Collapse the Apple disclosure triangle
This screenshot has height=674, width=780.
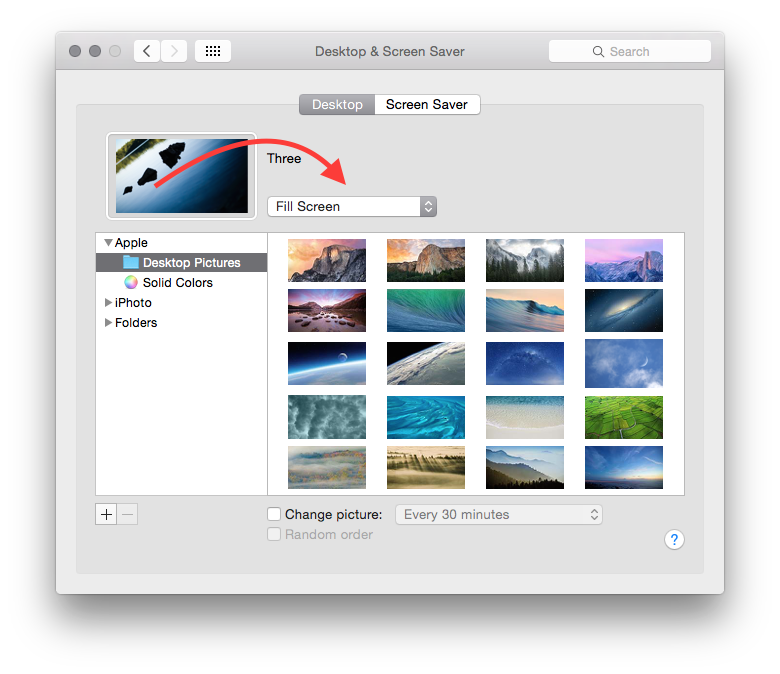point(108,243)
